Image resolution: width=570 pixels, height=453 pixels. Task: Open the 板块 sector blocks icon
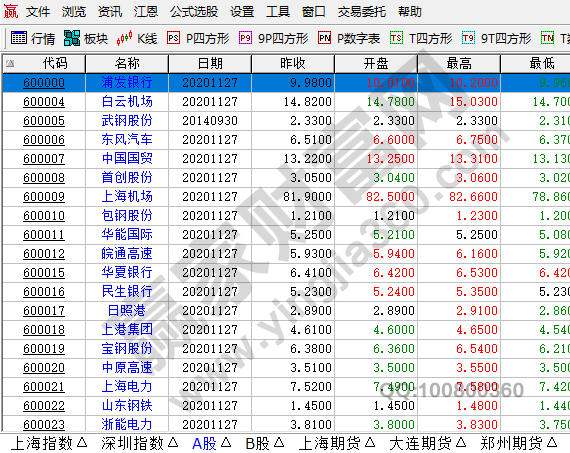tap(72, 37)
